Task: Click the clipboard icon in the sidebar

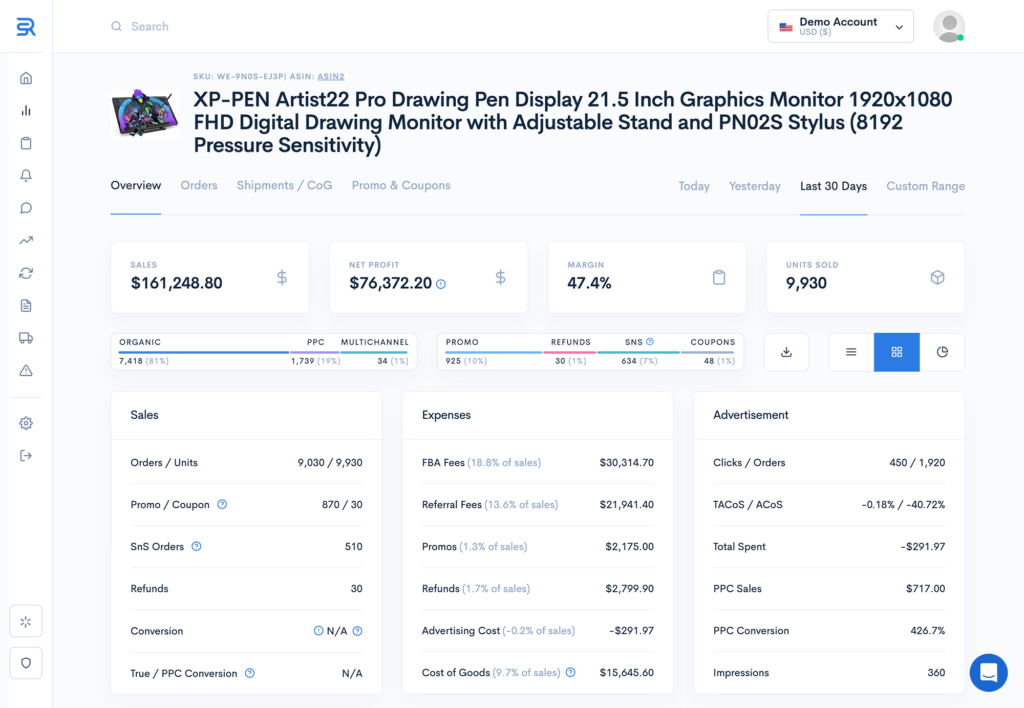Action: pos(26,143)
